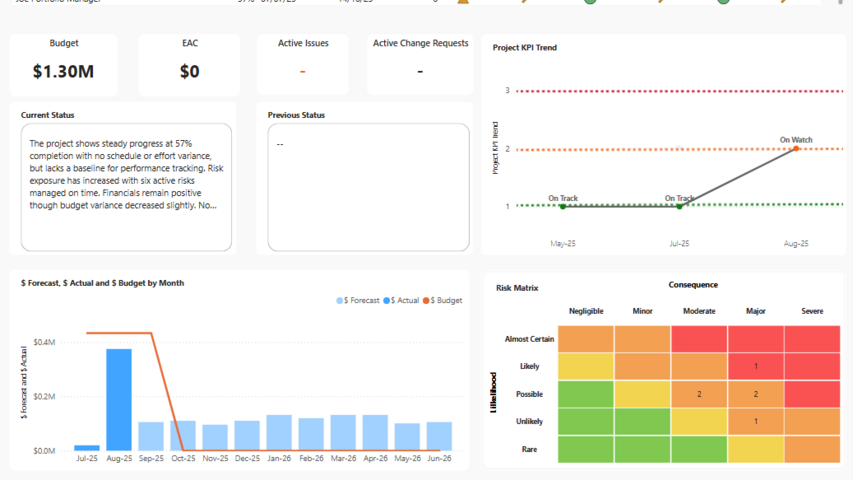The width and height of the screenshot is (853, 480).
Task: Click the small Jul-25 actual bar
Action: pos(87,447)
